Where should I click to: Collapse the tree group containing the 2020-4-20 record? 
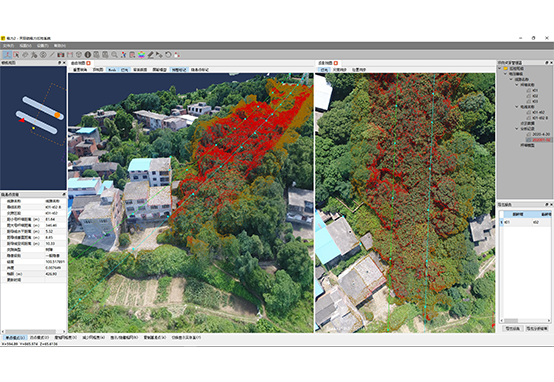click(x=517, y=129)
